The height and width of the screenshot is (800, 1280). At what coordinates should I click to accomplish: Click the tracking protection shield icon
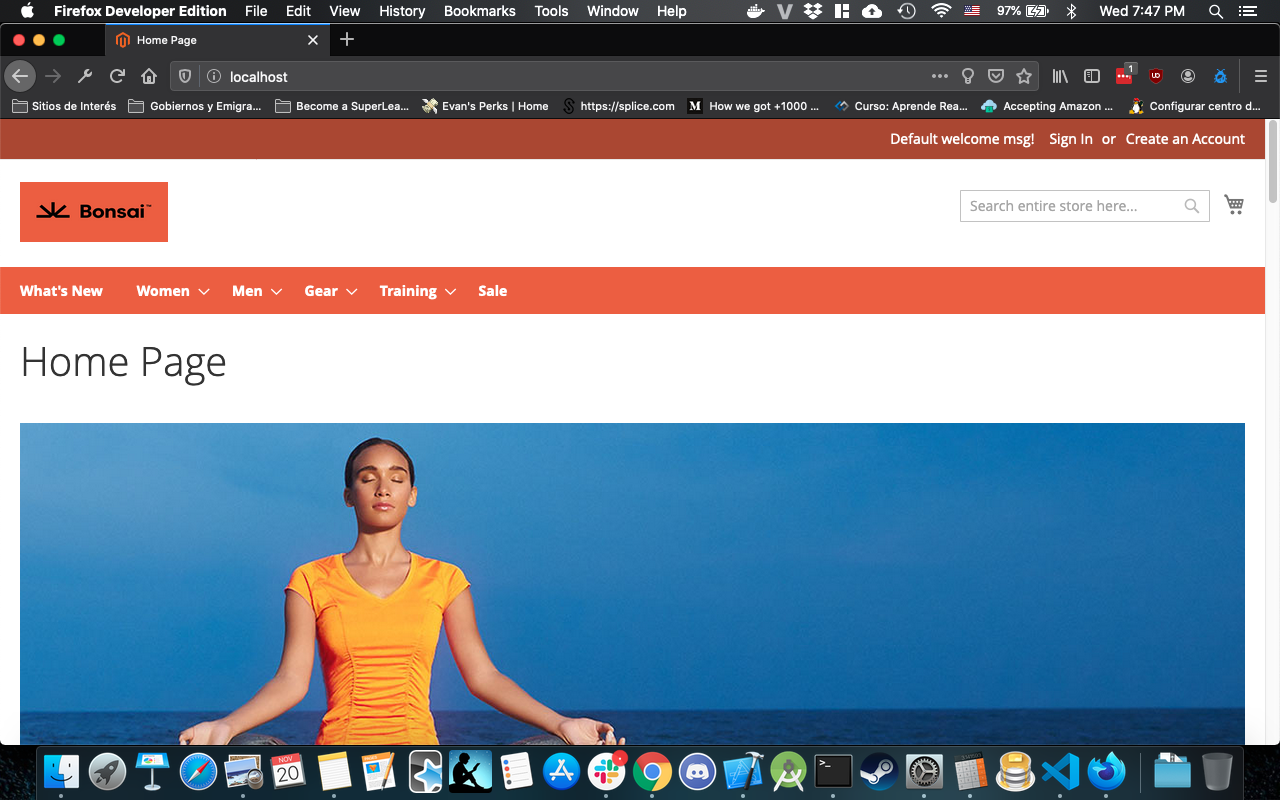pyautogui.click(x=185, y=76)
